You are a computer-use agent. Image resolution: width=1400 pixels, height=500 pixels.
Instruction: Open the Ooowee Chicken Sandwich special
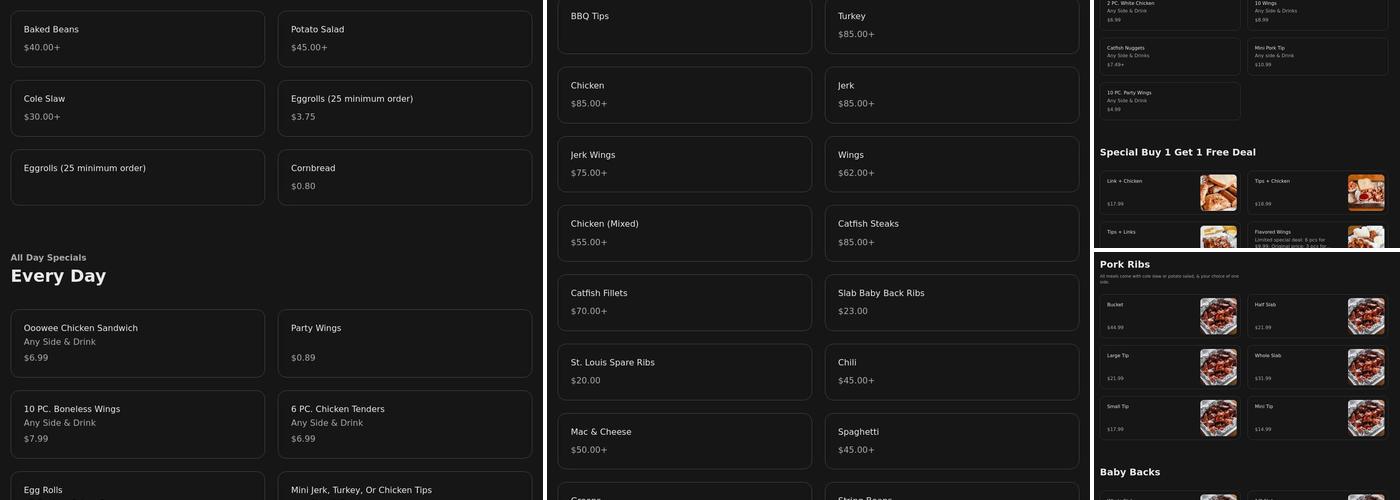coord(138,343)
